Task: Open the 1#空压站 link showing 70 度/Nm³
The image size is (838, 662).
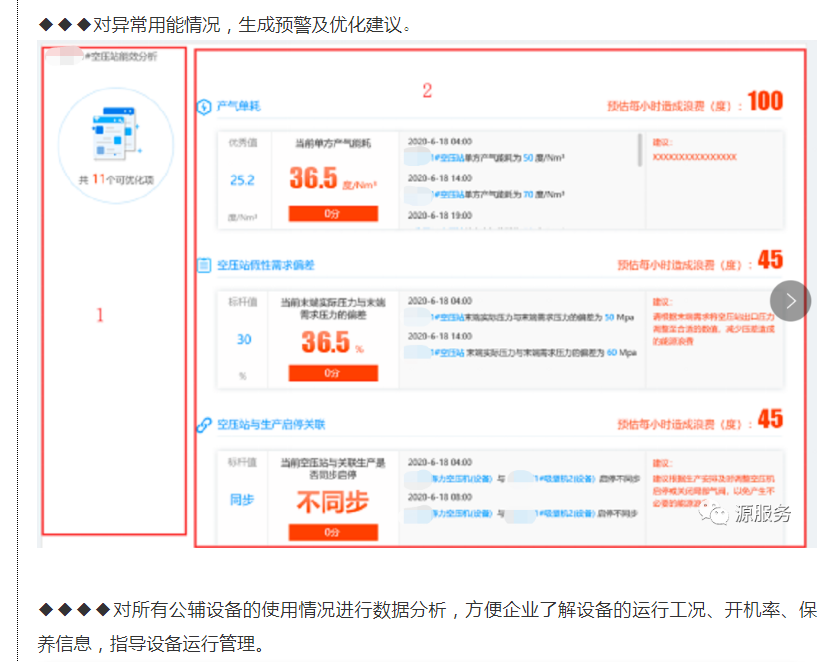Action: tap(449, 194)
